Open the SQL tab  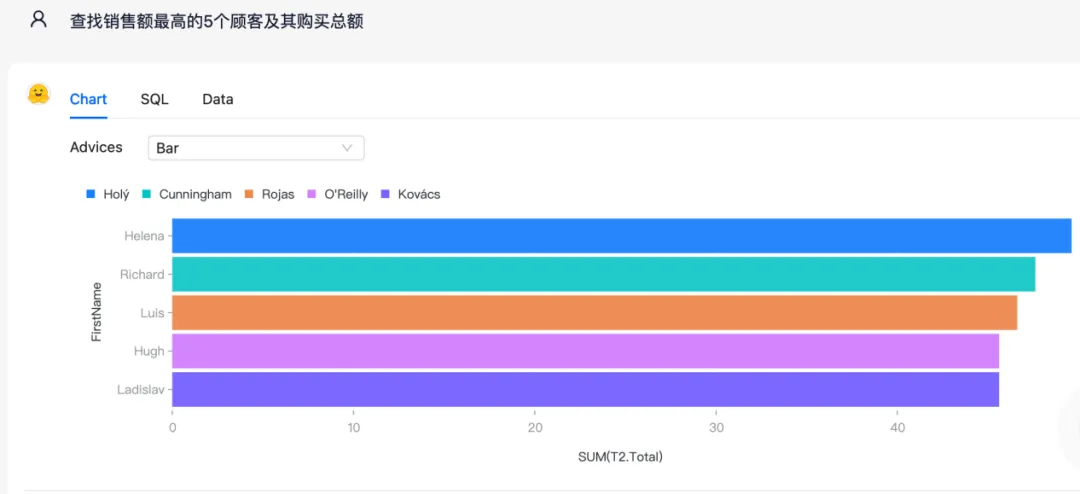click(154, 99)
